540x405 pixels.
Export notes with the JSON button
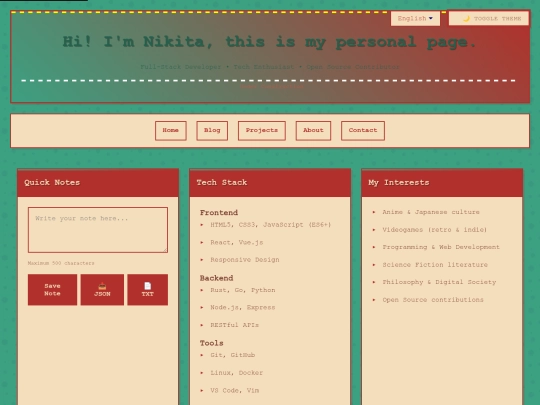(102, 290)
